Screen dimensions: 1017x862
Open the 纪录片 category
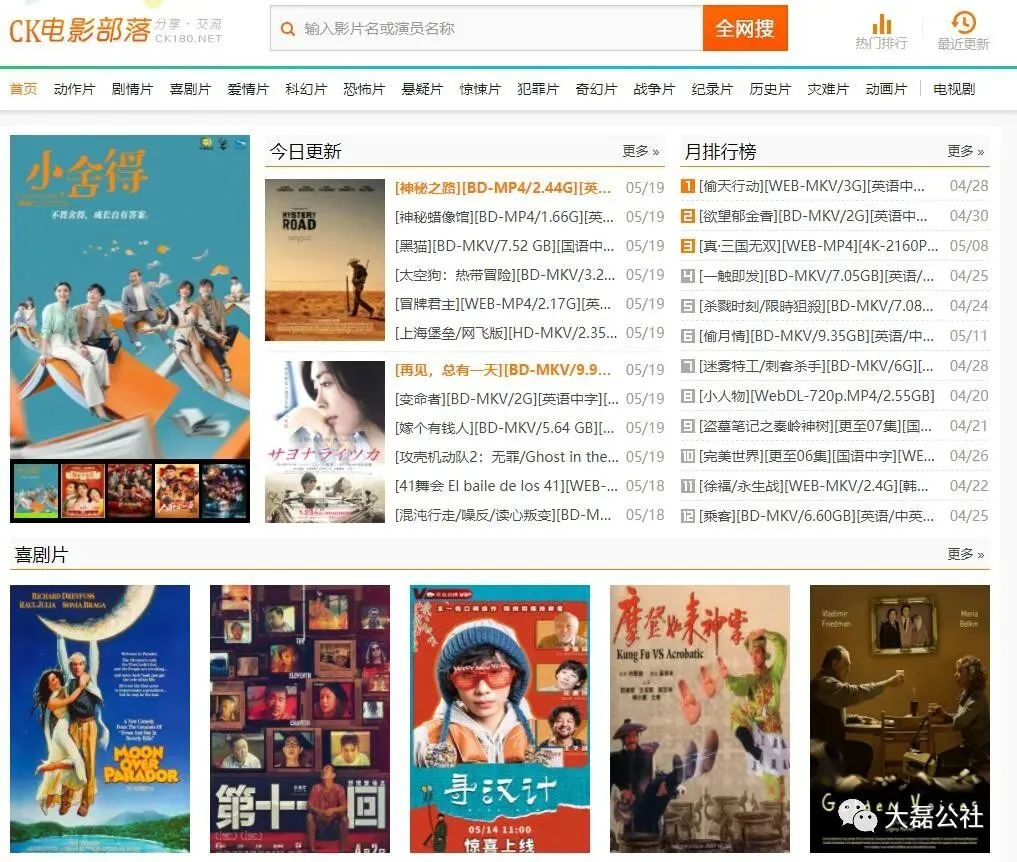coord(712,89)
